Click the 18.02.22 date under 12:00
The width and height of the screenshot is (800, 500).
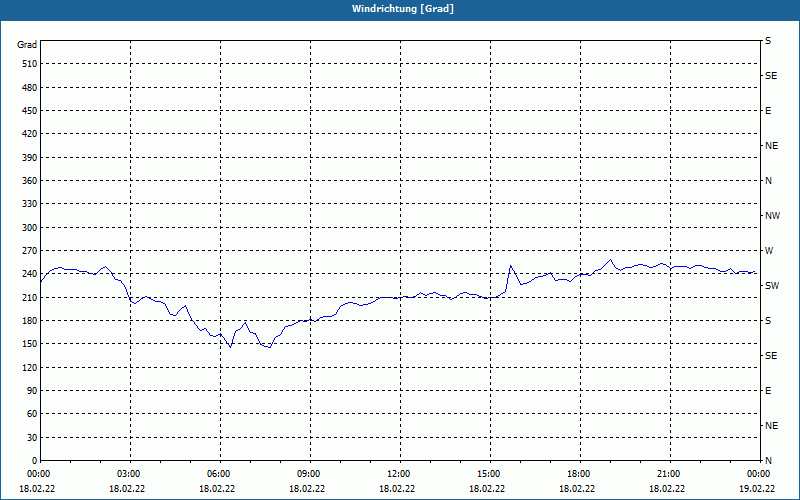[397, 489]
